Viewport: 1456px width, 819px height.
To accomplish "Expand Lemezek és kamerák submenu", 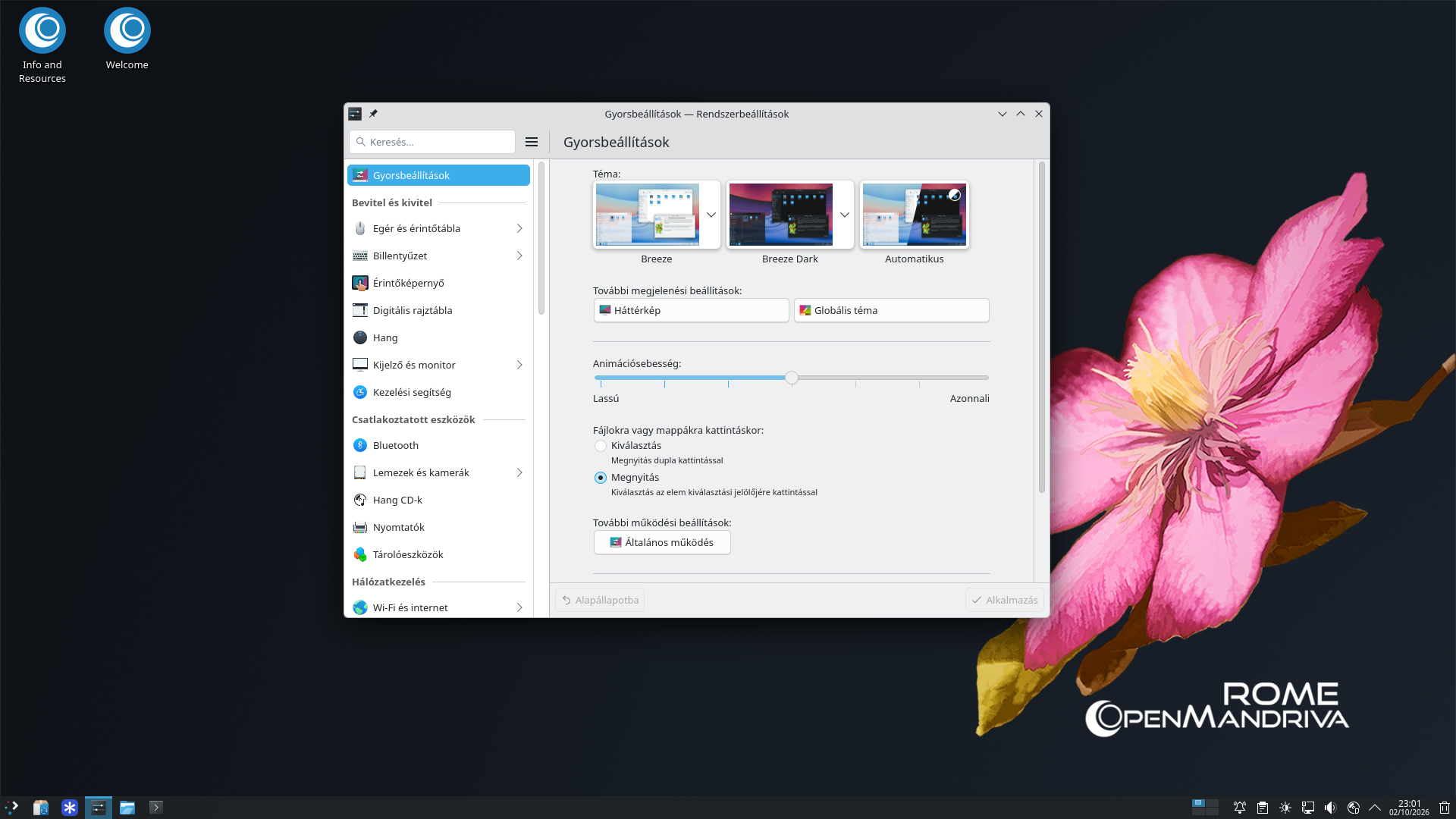I will (x=519, y=472).
